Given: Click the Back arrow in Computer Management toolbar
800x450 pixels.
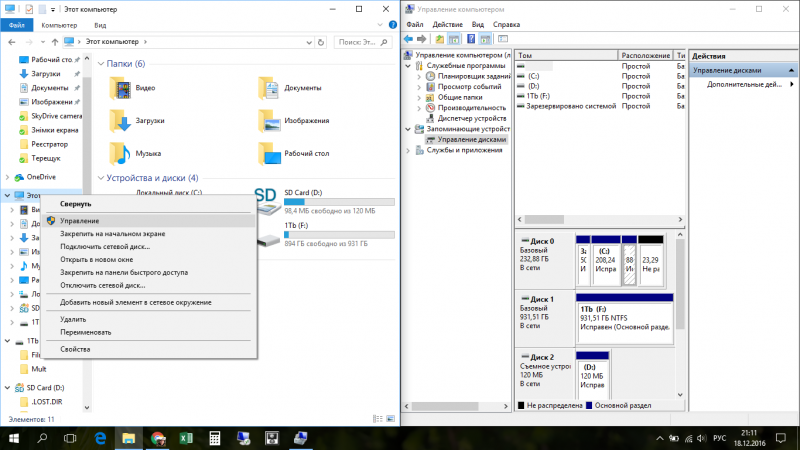Looking at the screenshot, I should [x=408, y=40].
